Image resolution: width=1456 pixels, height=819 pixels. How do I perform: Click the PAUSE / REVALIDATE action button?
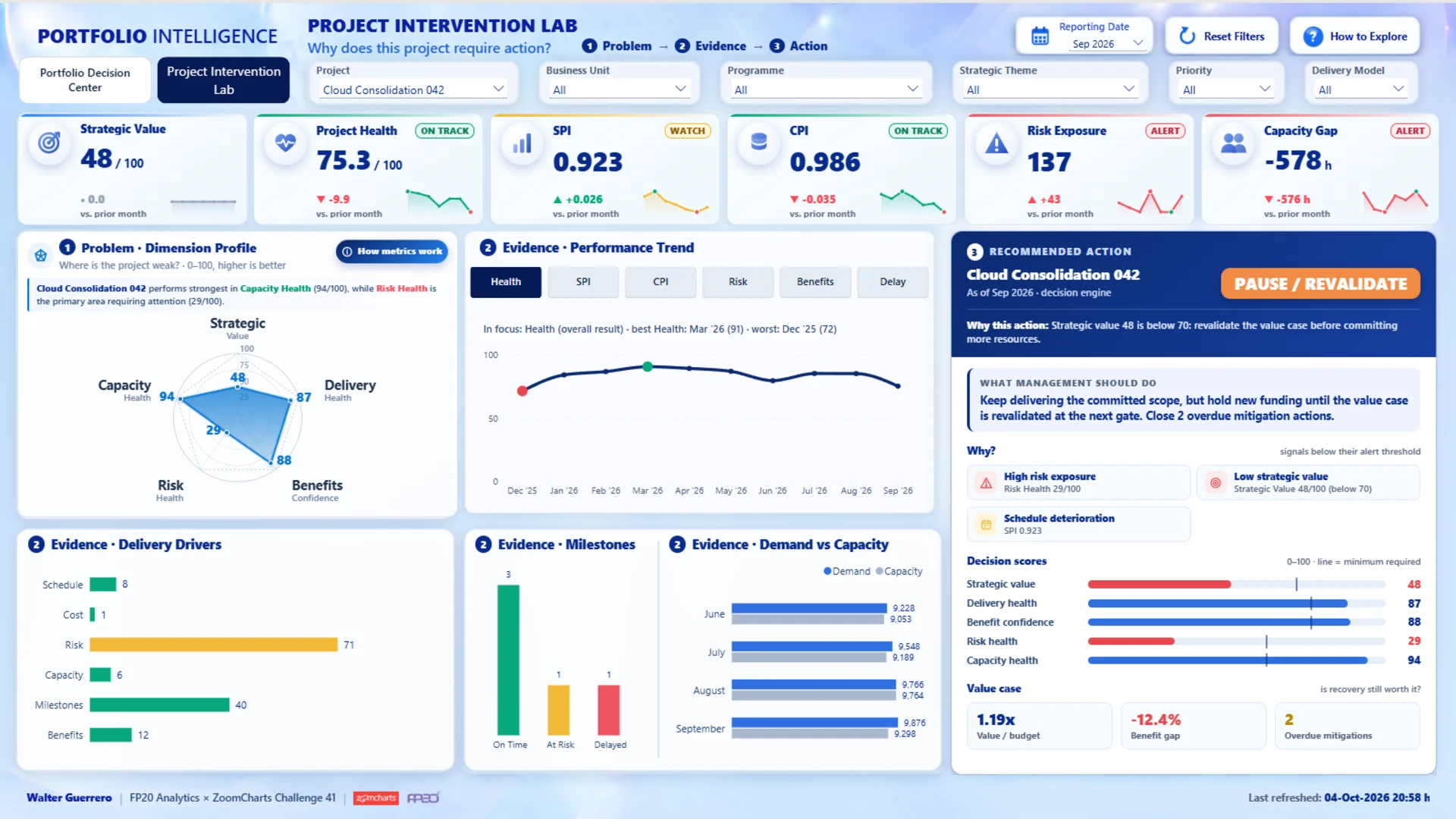click(1320, 284)
